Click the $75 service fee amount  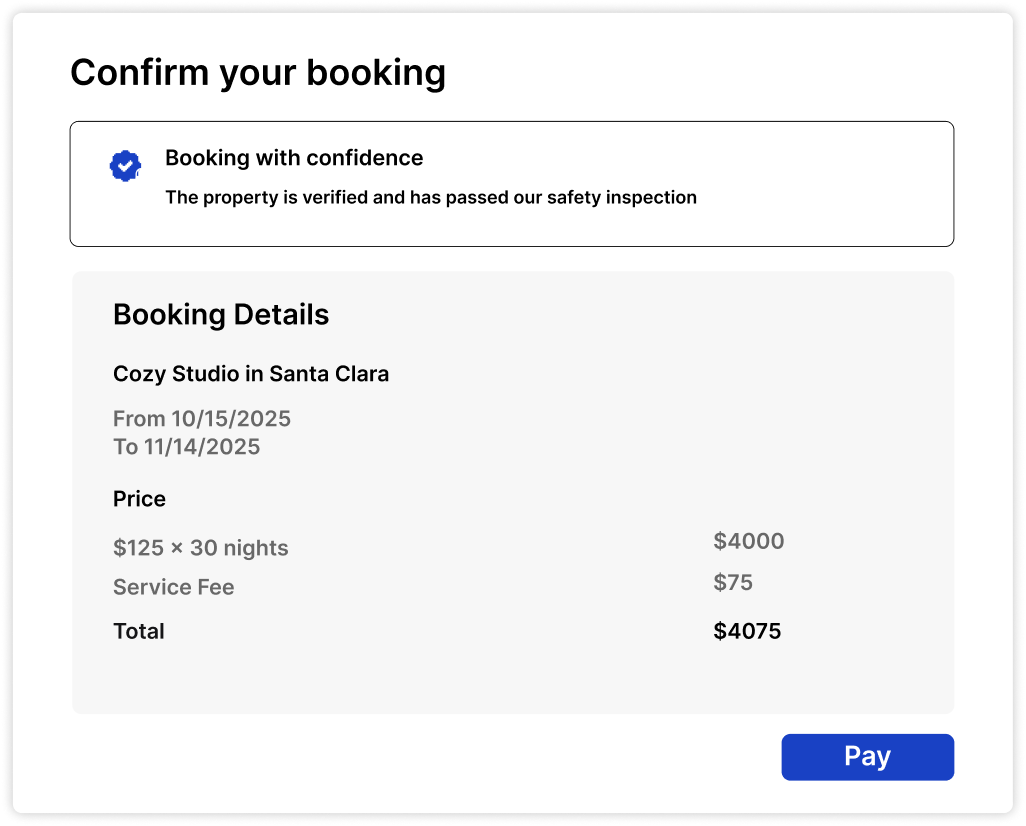[733, 582]
